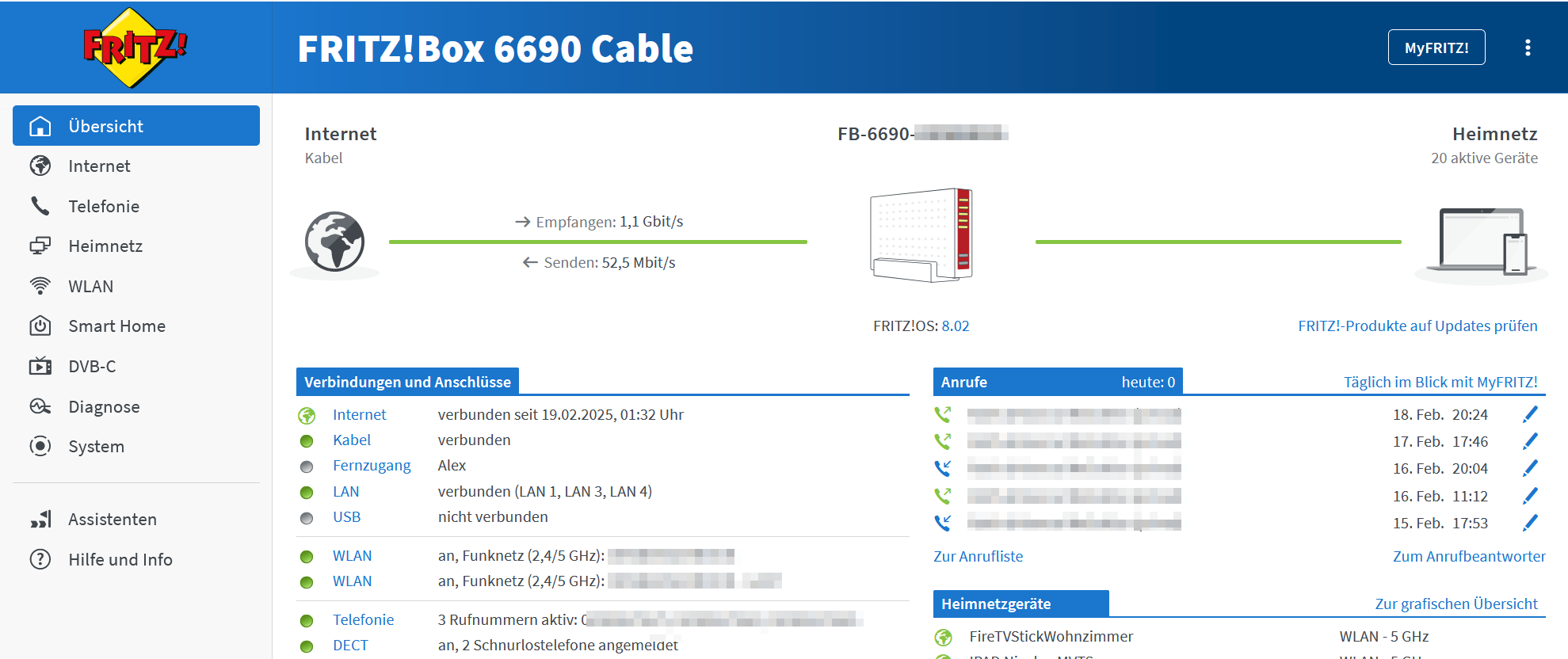Click the Heimnetzgeräte section header
Viewport: 1568px width, 659px height.
click(1021, 604)
